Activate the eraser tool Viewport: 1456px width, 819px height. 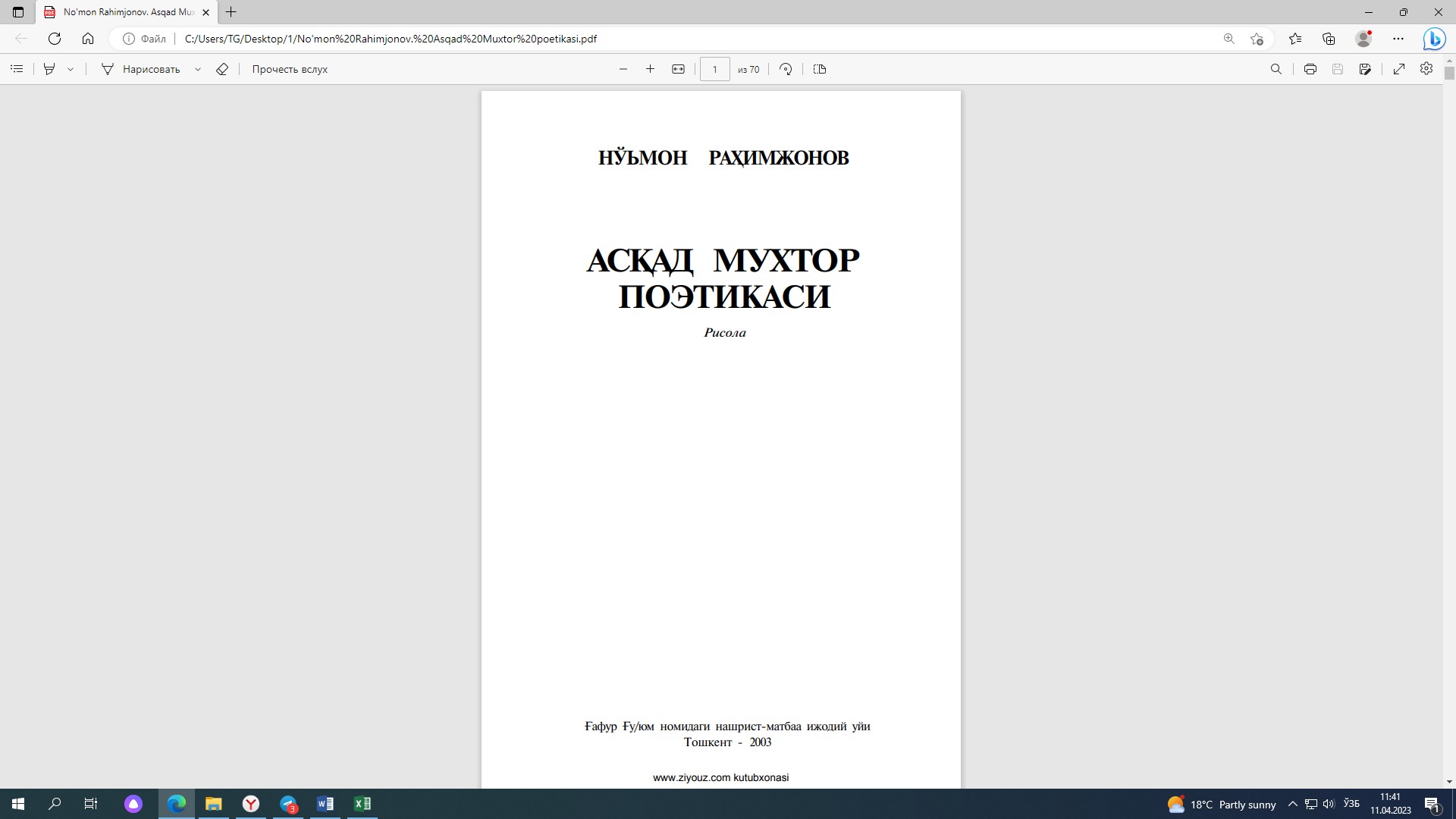click(x=222, y=69)
